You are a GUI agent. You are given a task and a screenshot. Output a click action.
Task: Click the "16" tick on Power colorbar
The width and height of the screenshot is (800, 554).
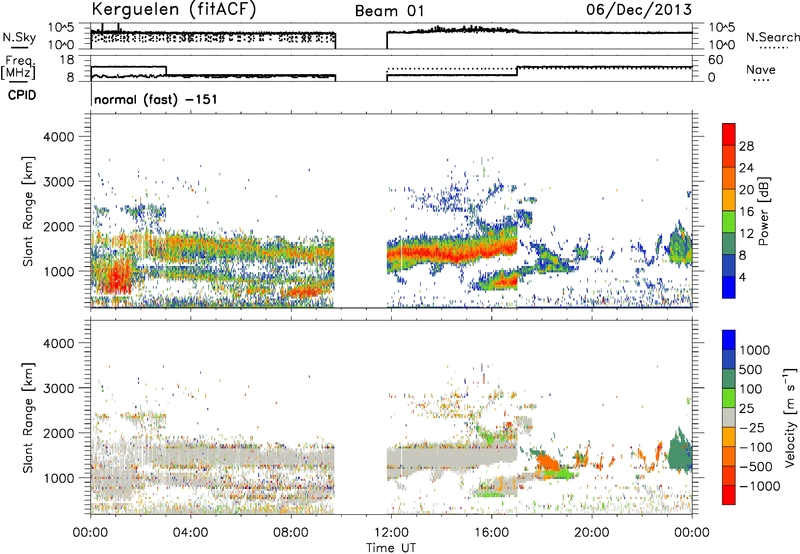pyautogui.click(x=746, y=212)
